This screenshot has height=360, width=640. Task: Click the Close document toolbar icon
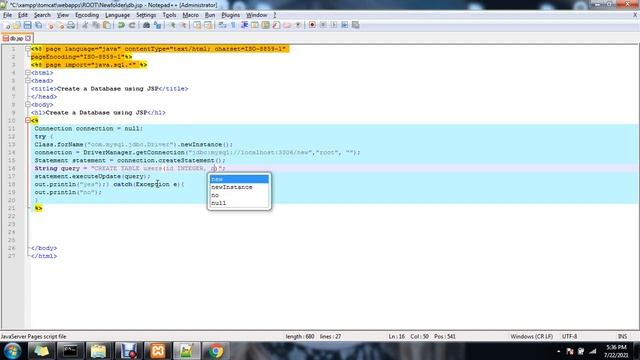click(x=51, y=25)
